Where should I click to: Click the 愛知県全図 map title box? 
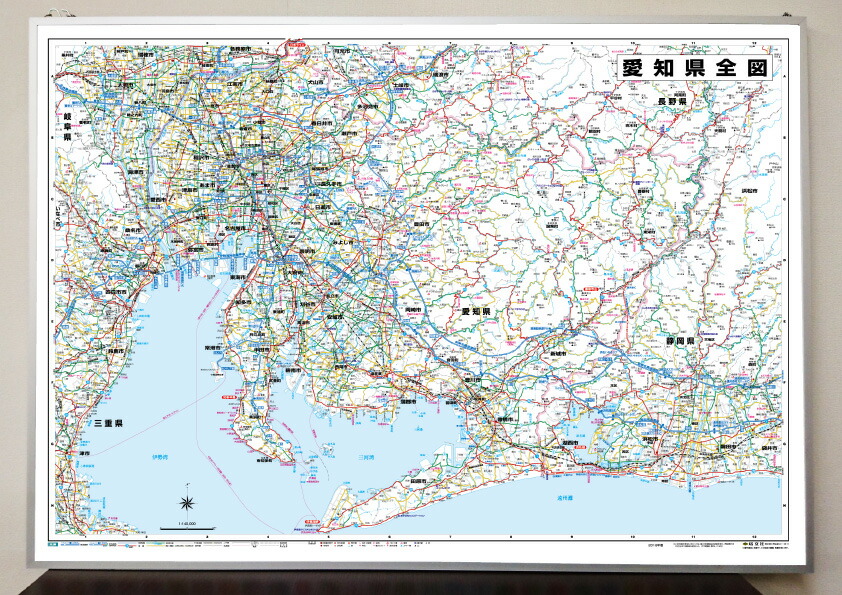693,69
